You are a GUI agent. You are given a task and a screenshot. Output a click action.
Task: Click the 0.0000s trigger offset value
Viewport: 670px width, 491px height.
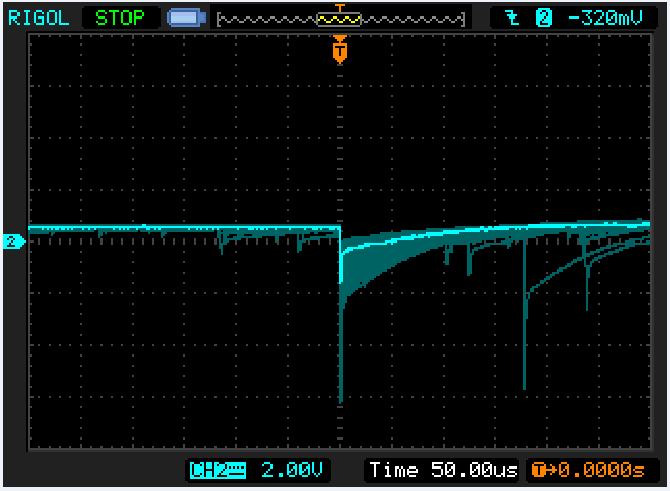pos(600,470)
